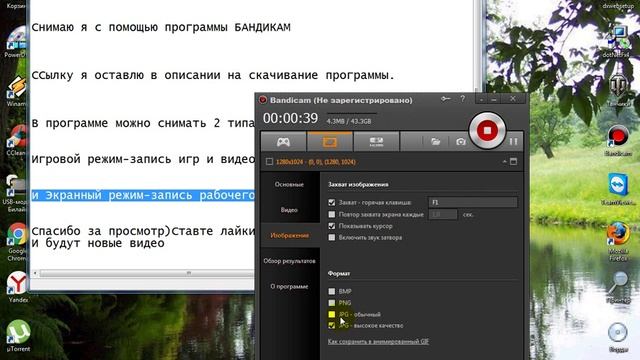
Task: Pause the Bandicam recording
Action: tap(513, 142)
